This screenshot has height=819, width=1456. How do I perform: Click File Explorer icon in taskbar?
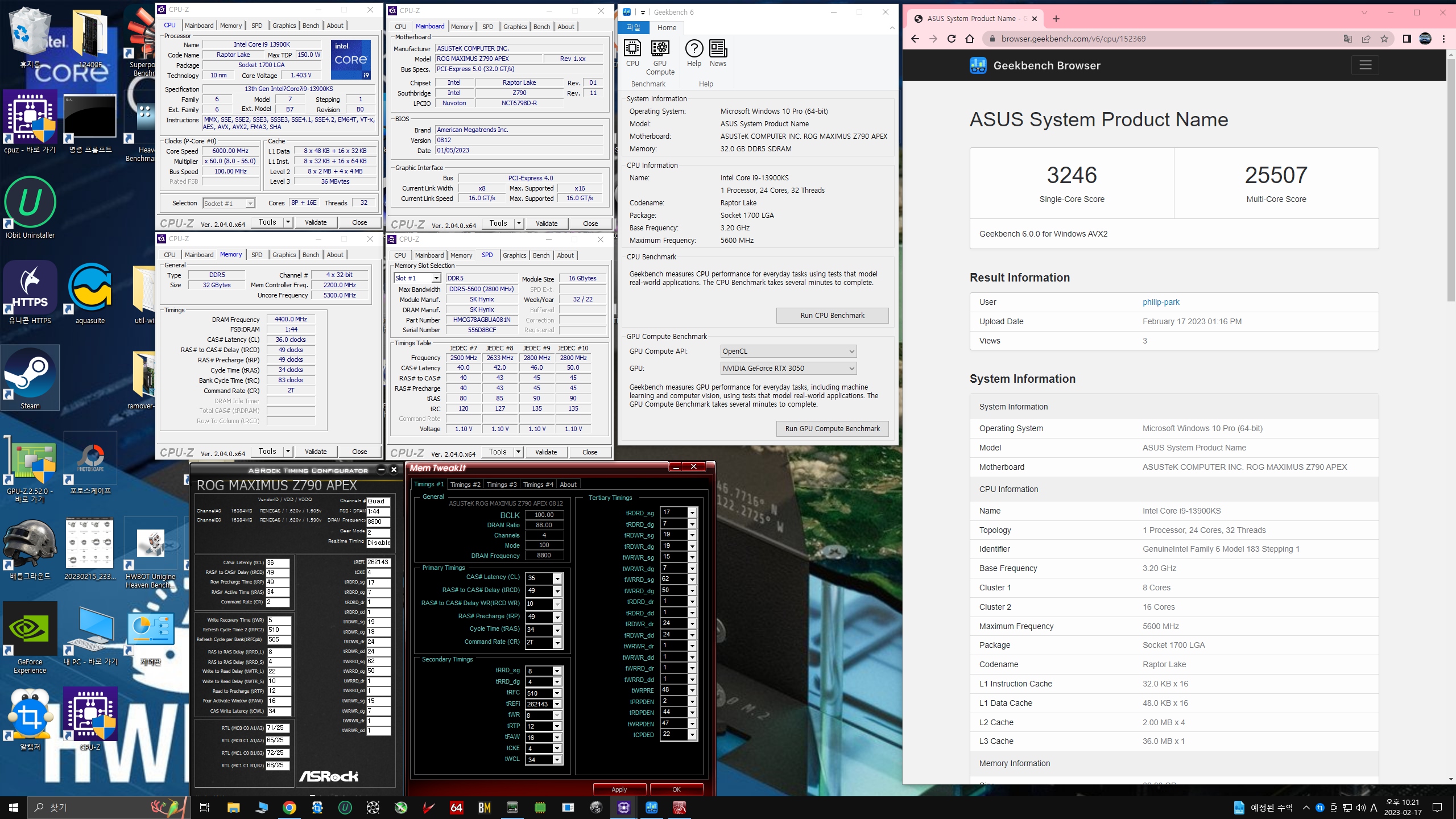click(x=233, y=808)
